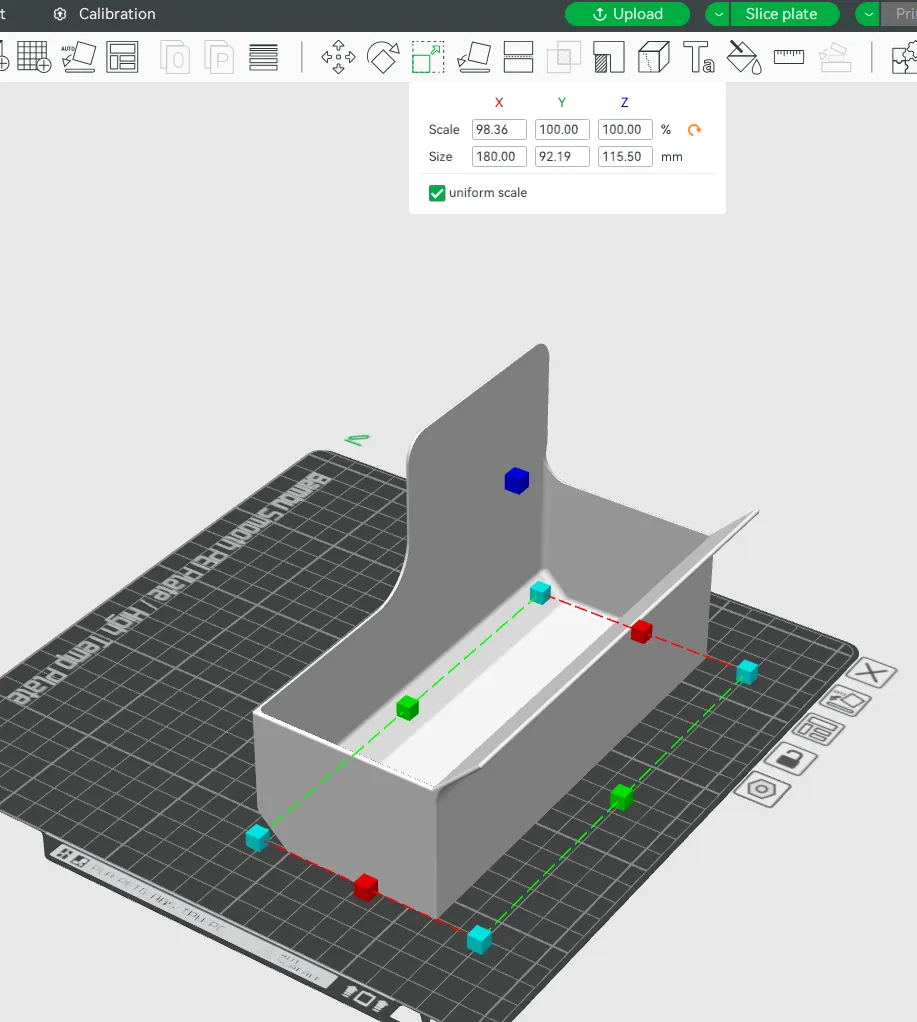This screenshot has height=1022, width=917.
Task: Click the settings gear in the top bar
Action: [x=62, y=14]
